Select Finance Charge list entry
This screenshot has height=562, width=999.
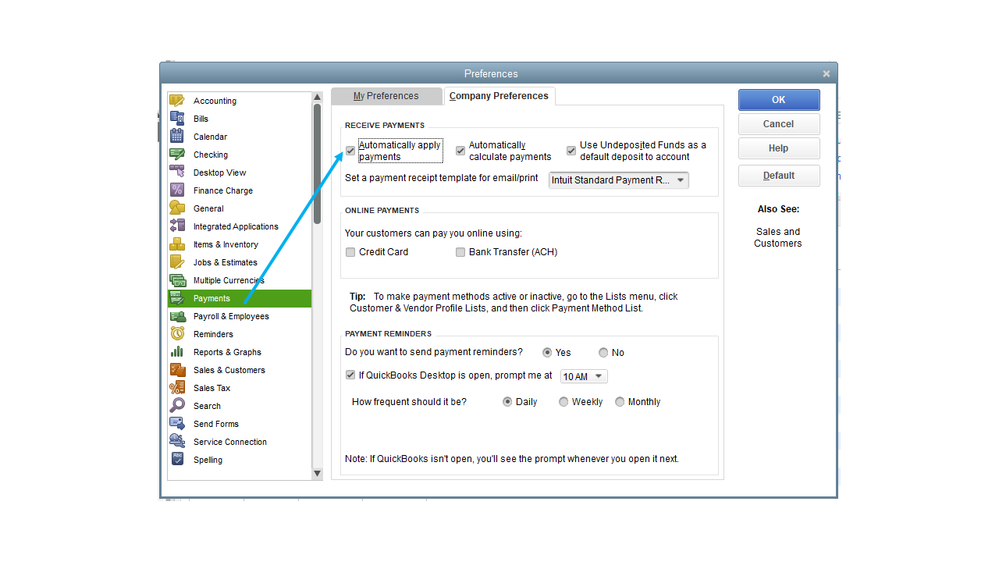[240, 191]
